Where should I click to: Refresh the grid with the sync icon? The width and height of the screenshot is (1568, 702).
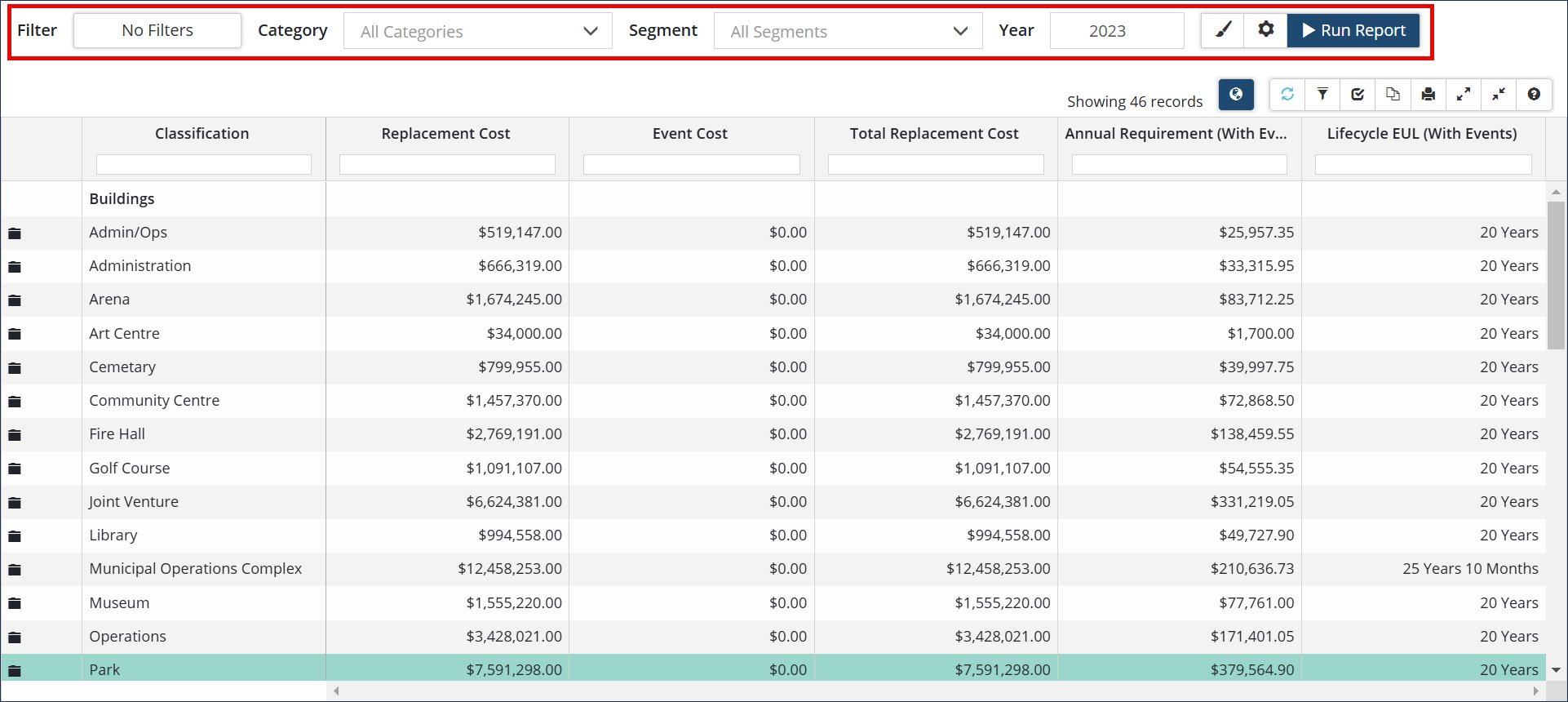click(x=1287, y=95)
